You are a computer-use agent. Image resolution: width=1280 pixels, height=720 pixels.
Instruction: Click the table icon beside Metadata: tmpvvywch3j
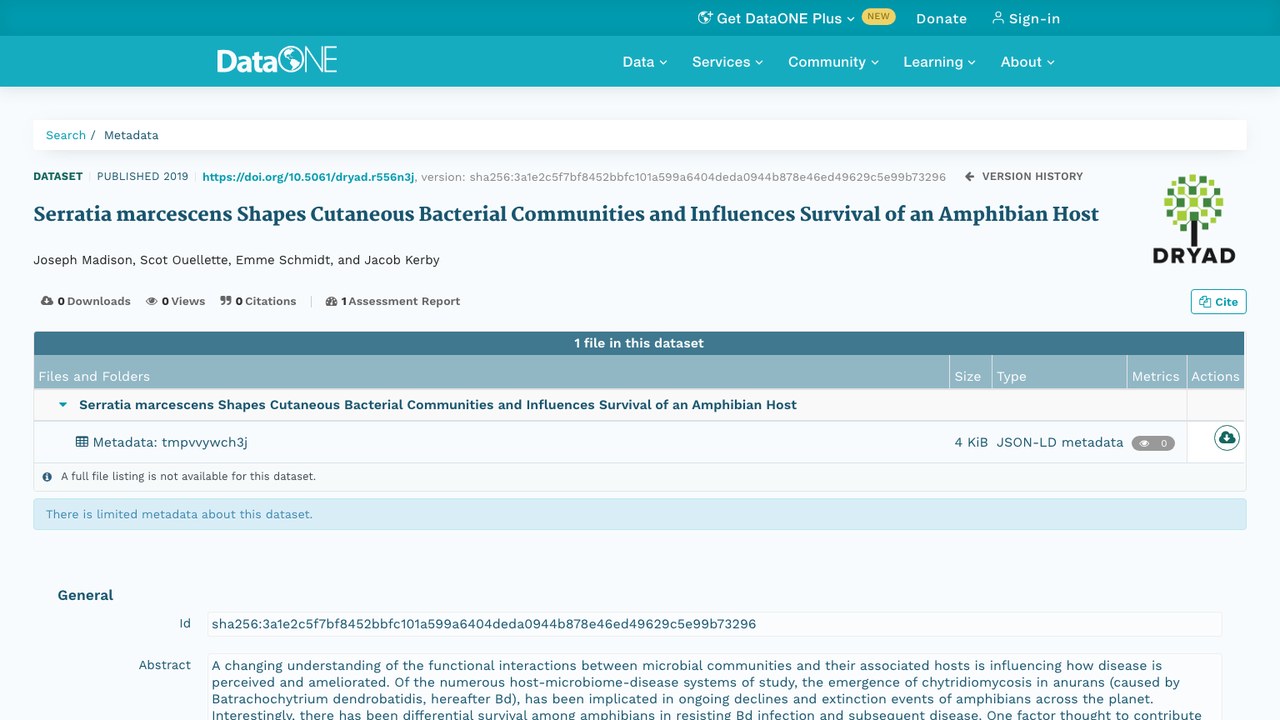(82, 442)
